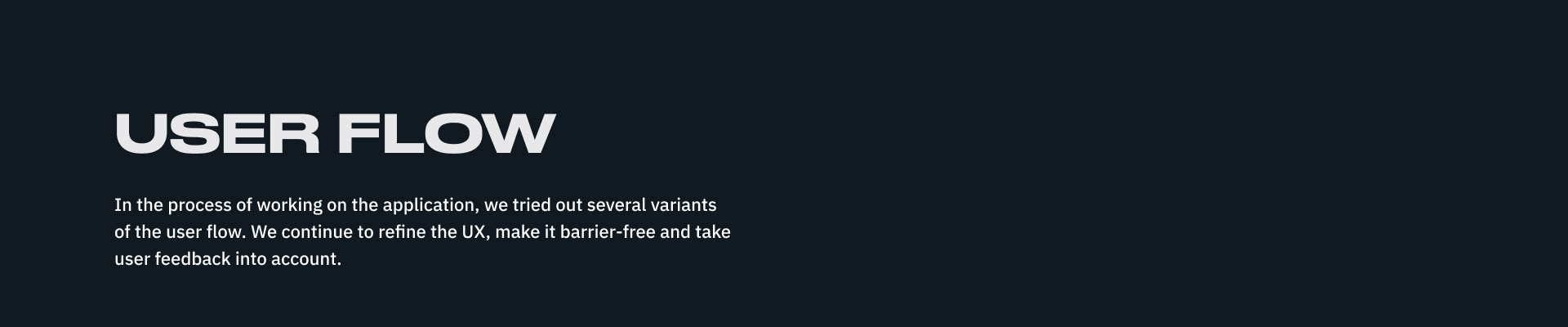Viewport: 1568px width, 327px height.
Task: Click the word "variants" ending the first line
Action: click(684, 205)
